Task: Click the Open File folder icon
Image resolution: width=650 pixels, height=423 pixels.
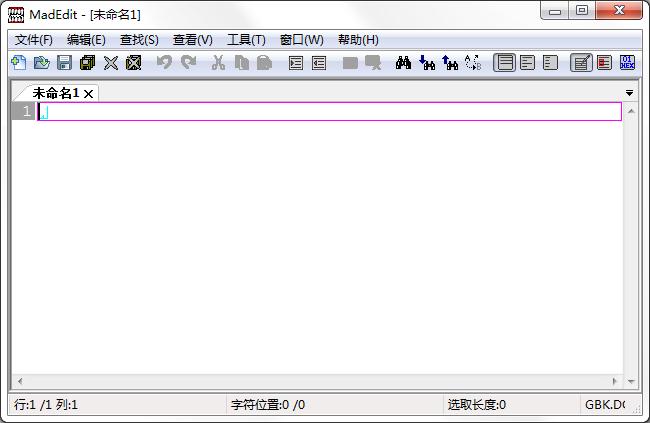Action: pos(41,63)
